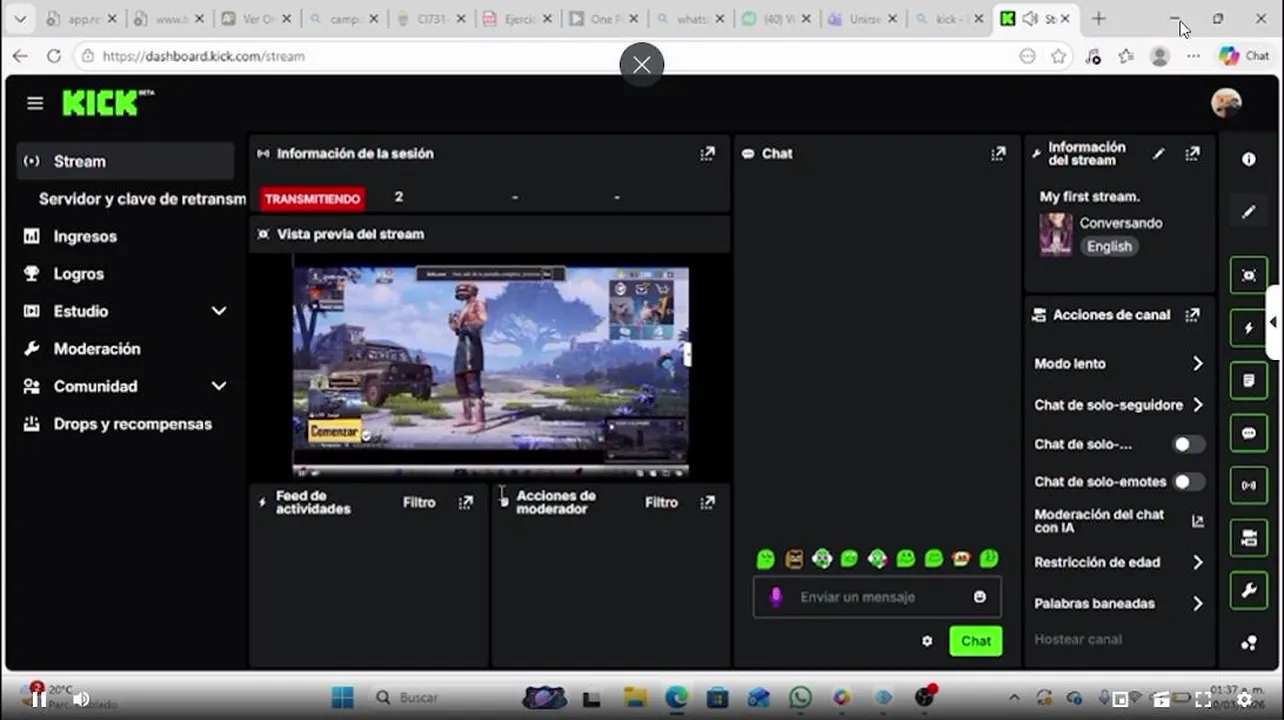Open the hamburger menu beside the Kick logo
This screenshot has height=720, width=1284.
click(x=35, y=103)
